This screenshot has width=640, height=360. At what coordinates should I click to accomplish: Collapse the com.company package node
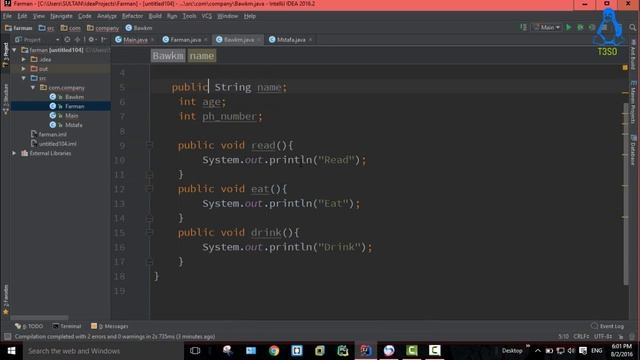(33, 87)
